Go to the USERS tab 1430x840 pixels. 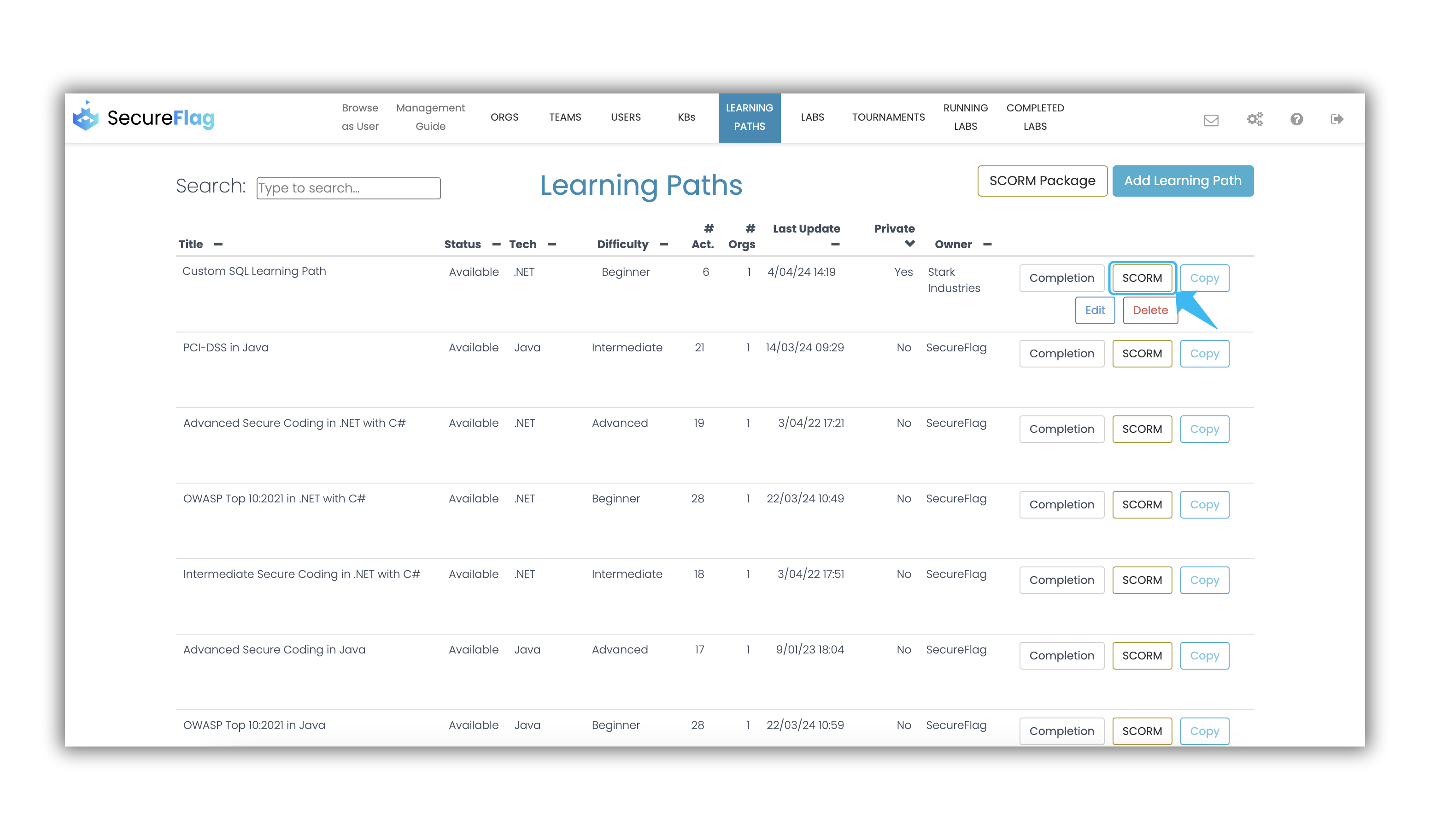[626, 117]
